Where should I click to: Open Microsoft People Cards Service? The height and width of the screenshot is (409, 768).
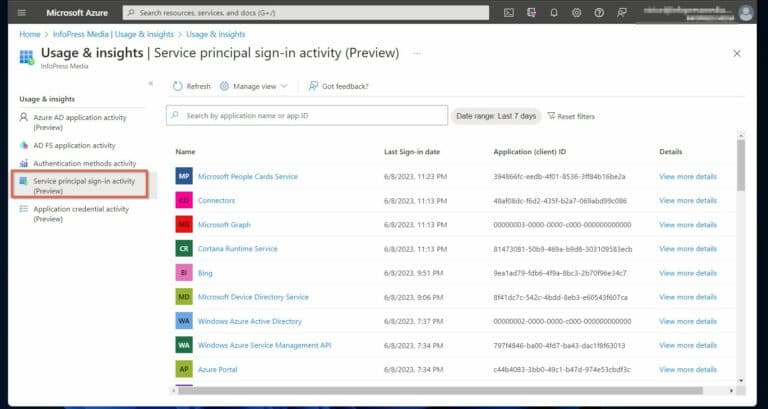pyautogui.click(x=248, y=176)
